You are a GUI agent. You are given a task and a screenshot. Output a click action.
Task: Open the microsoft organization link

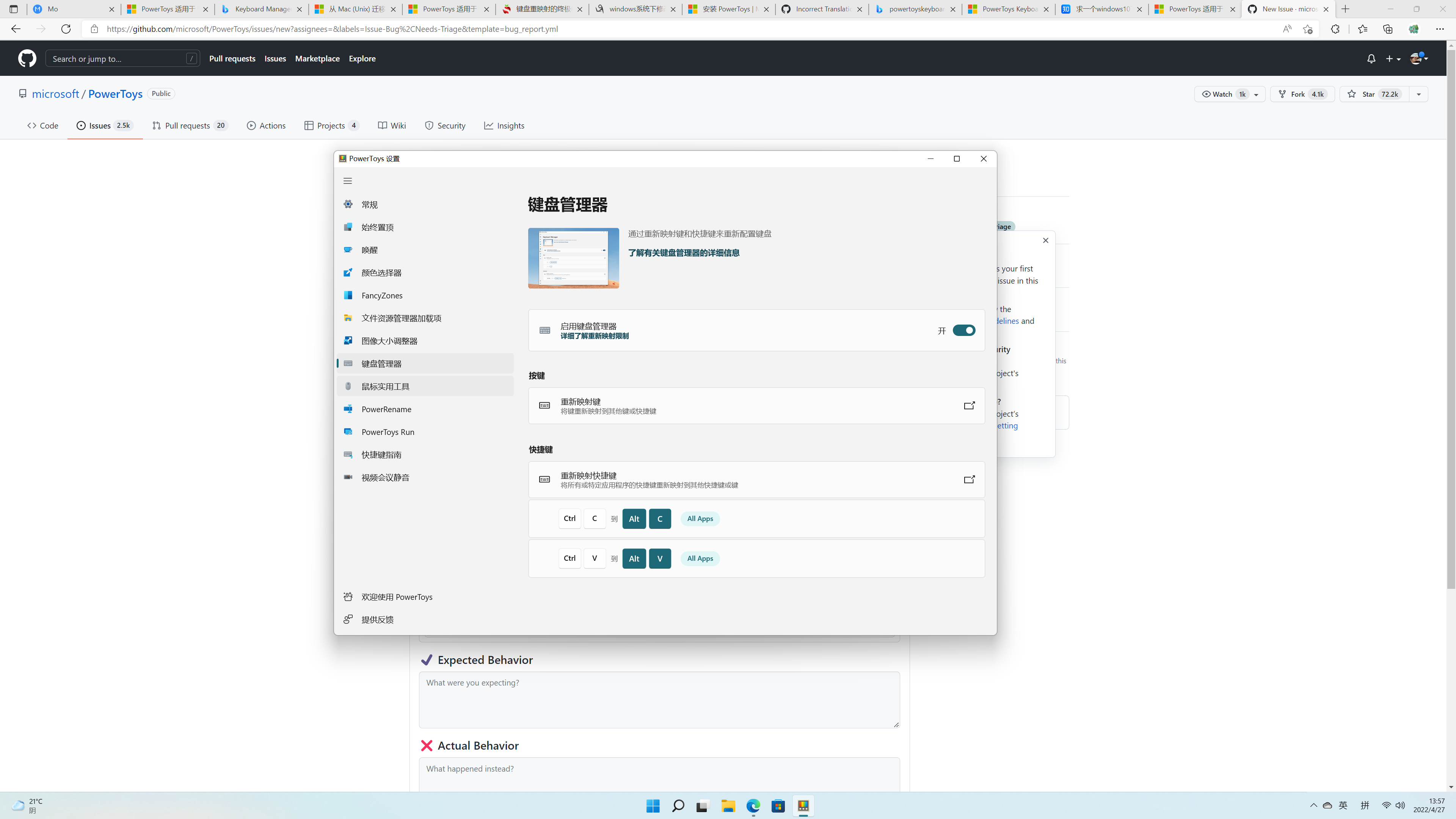pyautogui.click(x=55, y=94)
